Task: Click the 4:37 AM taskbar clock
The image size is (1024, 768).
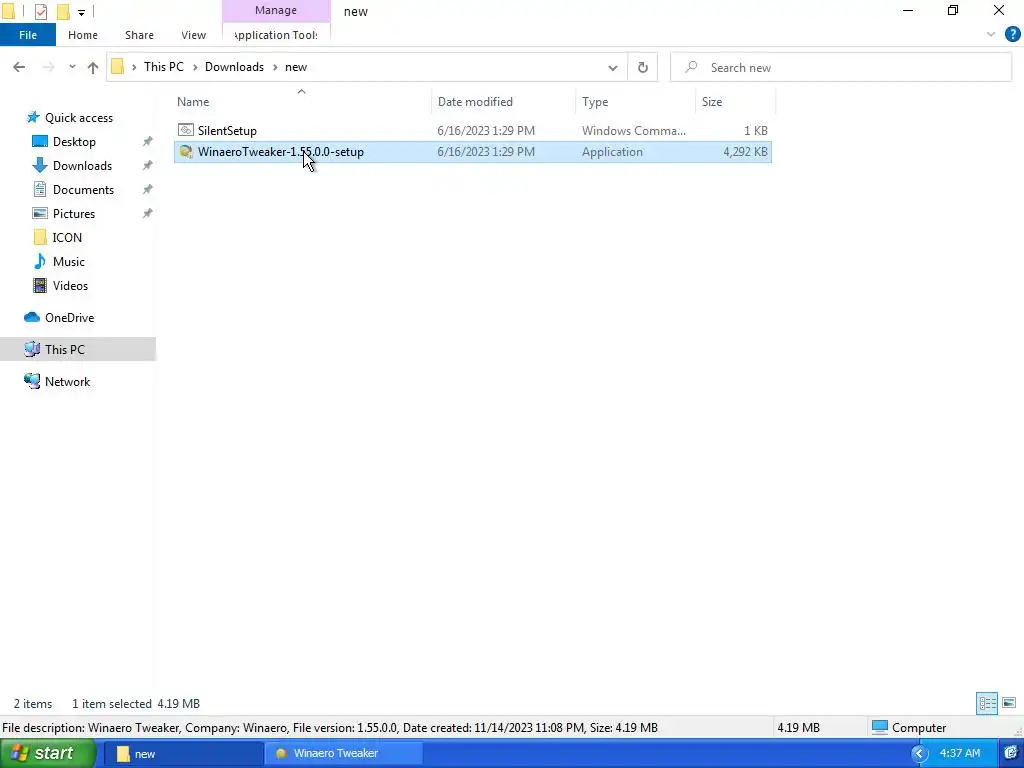Action: pos(959,754)
